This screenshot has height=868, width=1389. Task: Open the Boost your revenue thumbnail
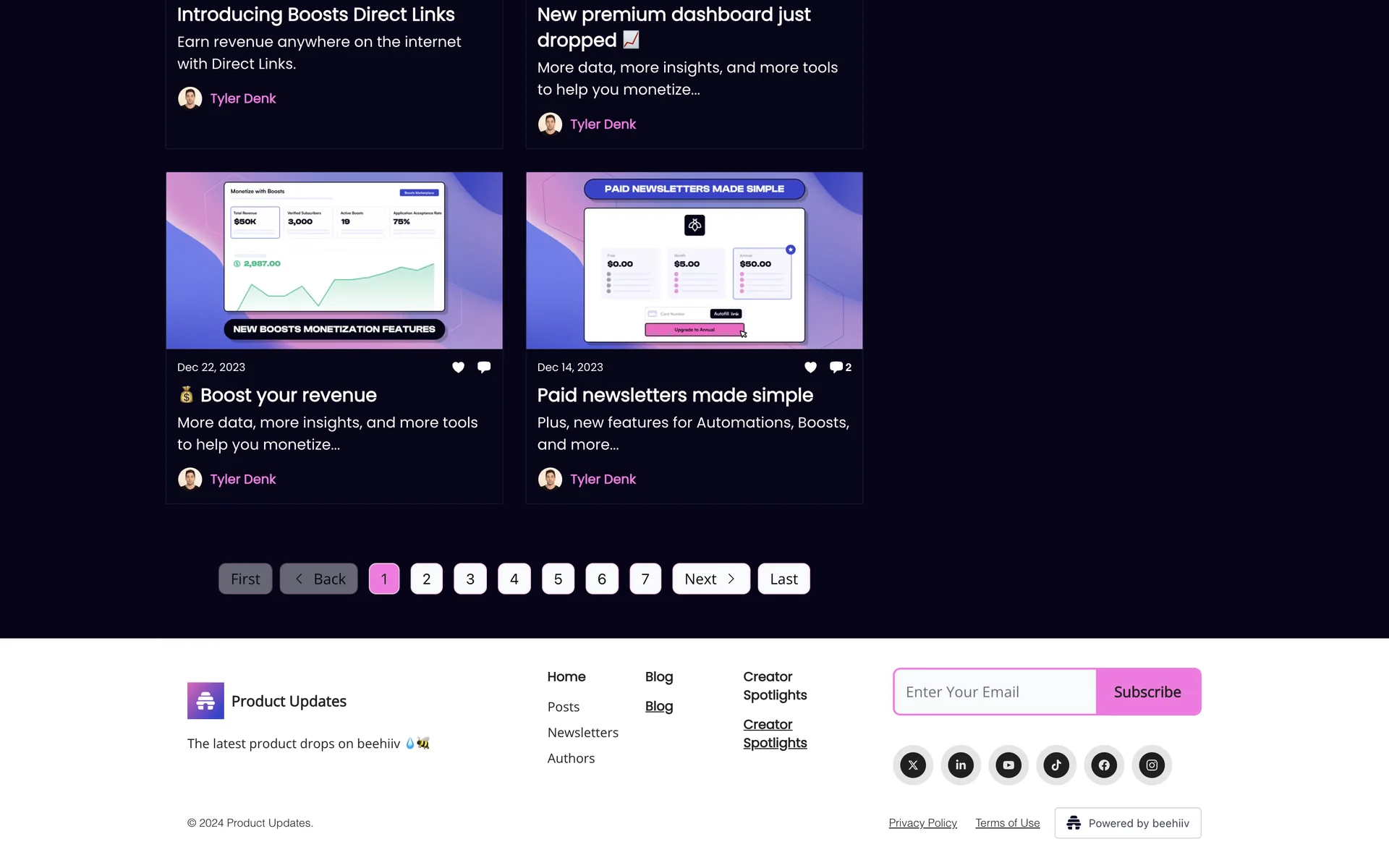point(334,260)
